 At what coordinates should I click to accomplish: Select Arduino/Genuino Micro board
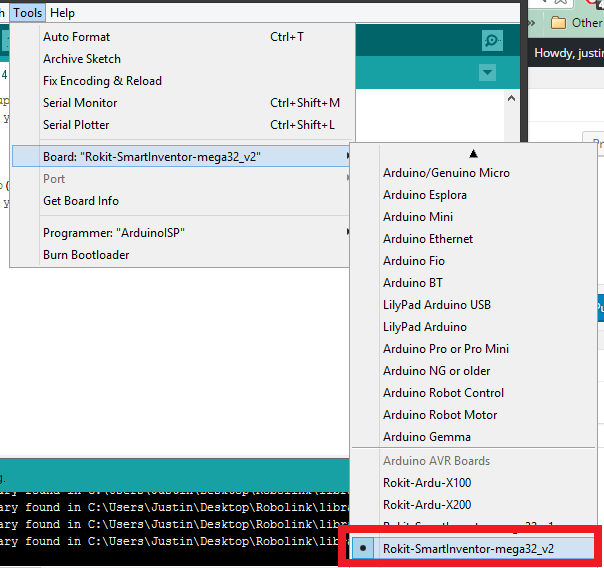(473, 173)
